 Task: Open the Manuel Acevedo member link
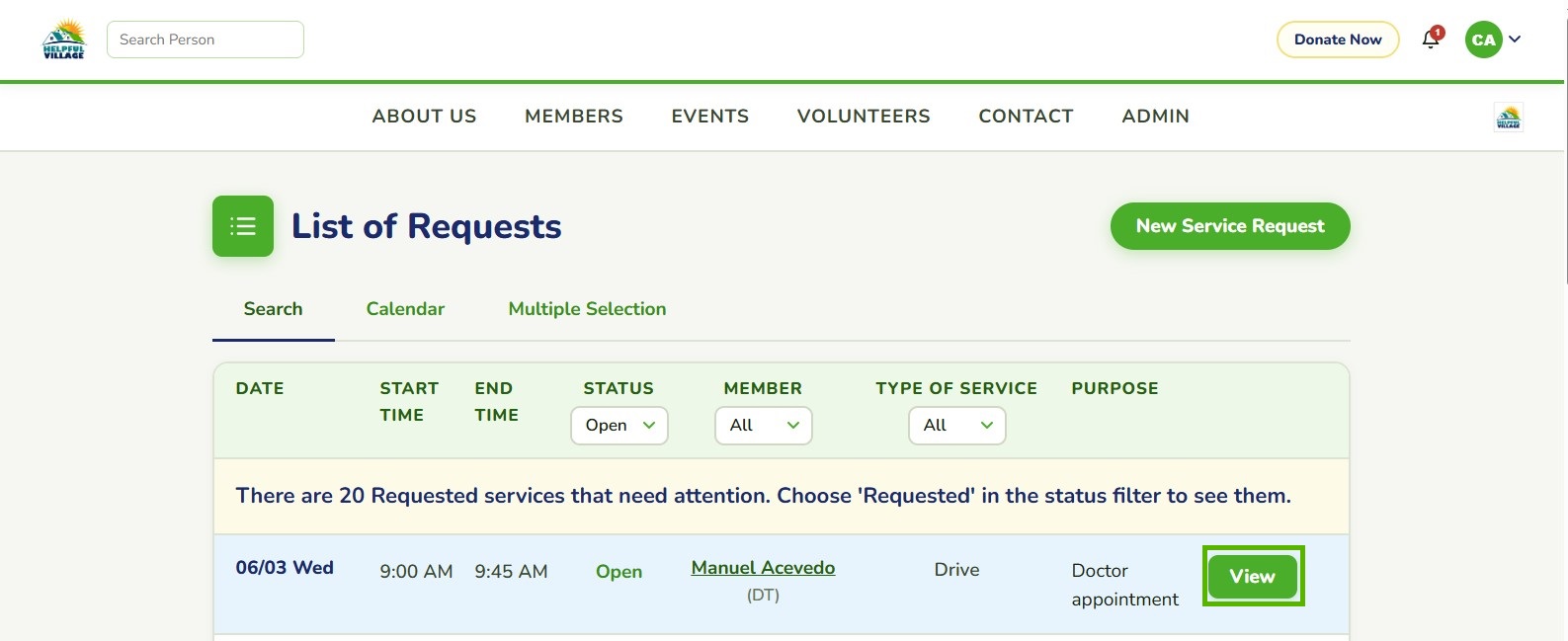763,568
